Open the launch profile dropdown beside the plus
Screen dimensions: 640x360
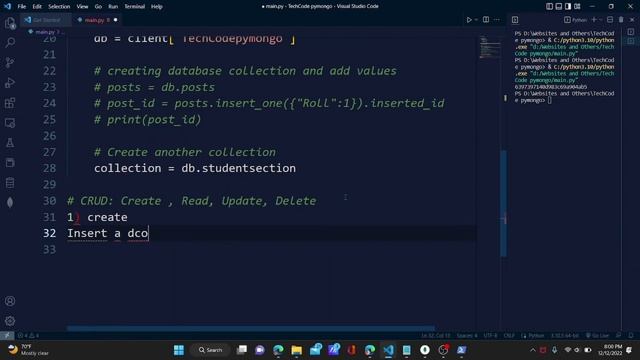pyautogui.click(x=601, y=20)
